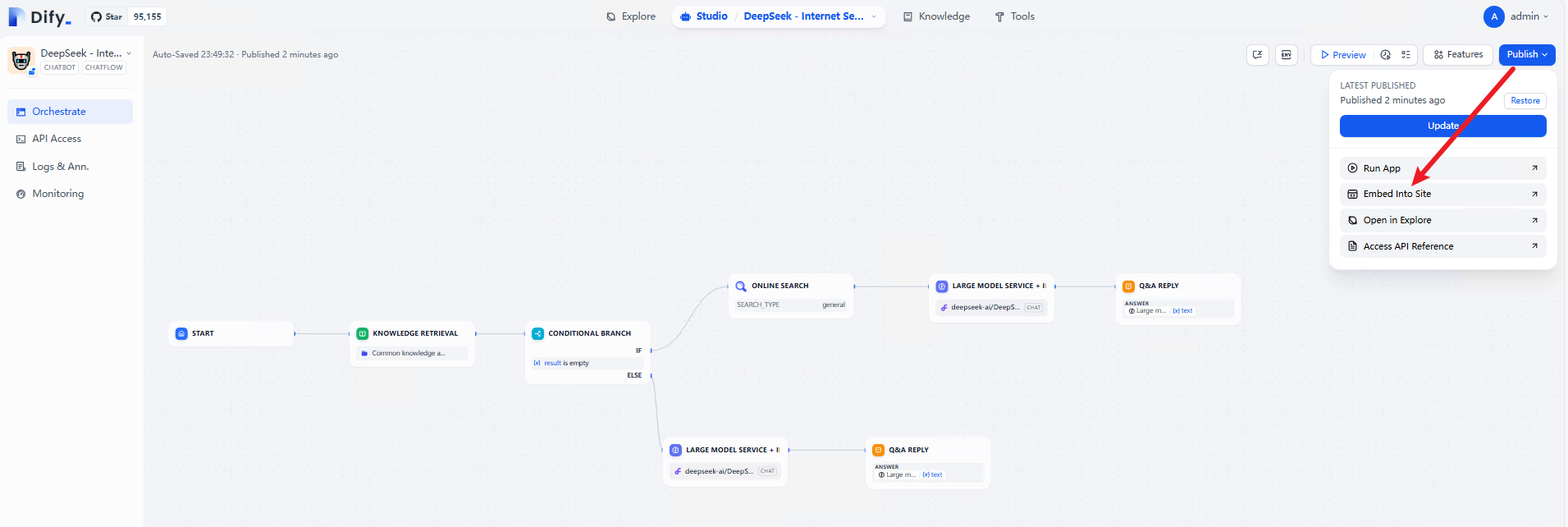
Task: Click the Preview button
Action: click(x=1343, y=55)
